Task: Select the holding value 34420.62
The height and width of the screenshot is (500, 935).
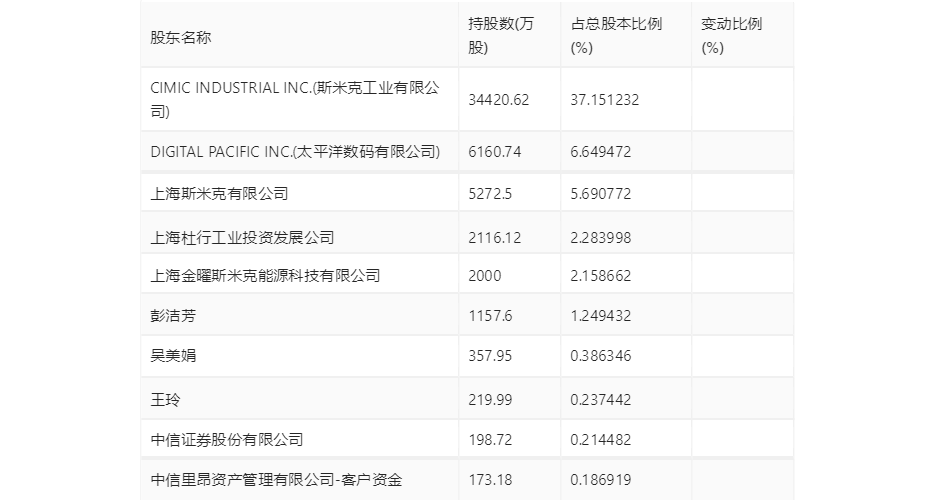Action: click(x=499, y=100)
